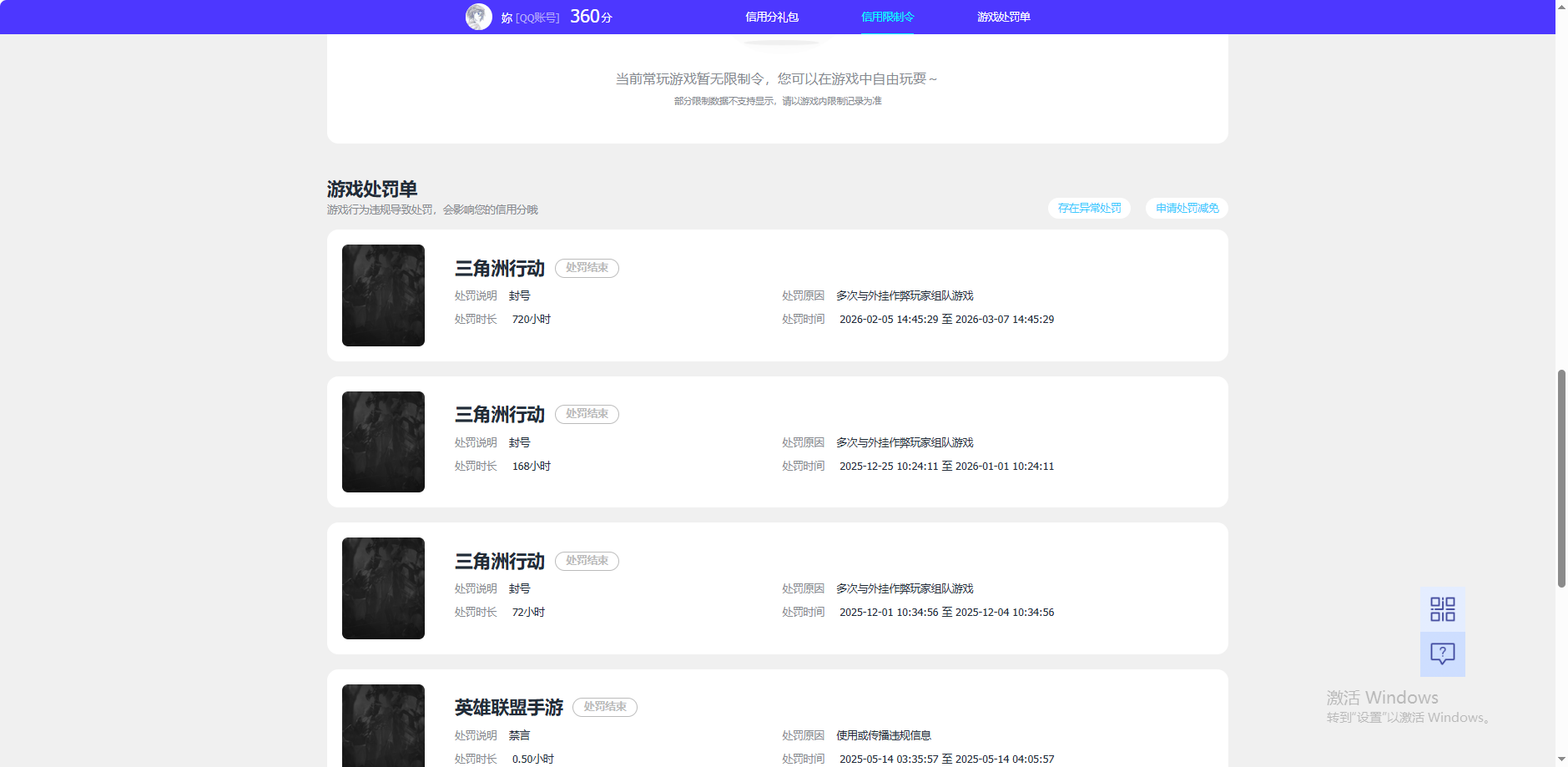Image resolution: width=1568 pixels, height=767 pixels.
Task: Click the 游戏处罚单 section heading
Action: pos(372,189)
